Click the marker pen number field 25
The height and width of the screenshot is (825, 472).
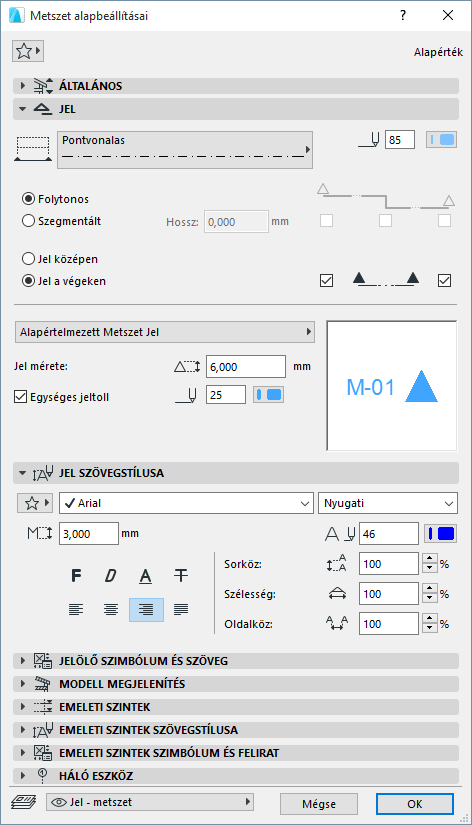pos(226,395)
